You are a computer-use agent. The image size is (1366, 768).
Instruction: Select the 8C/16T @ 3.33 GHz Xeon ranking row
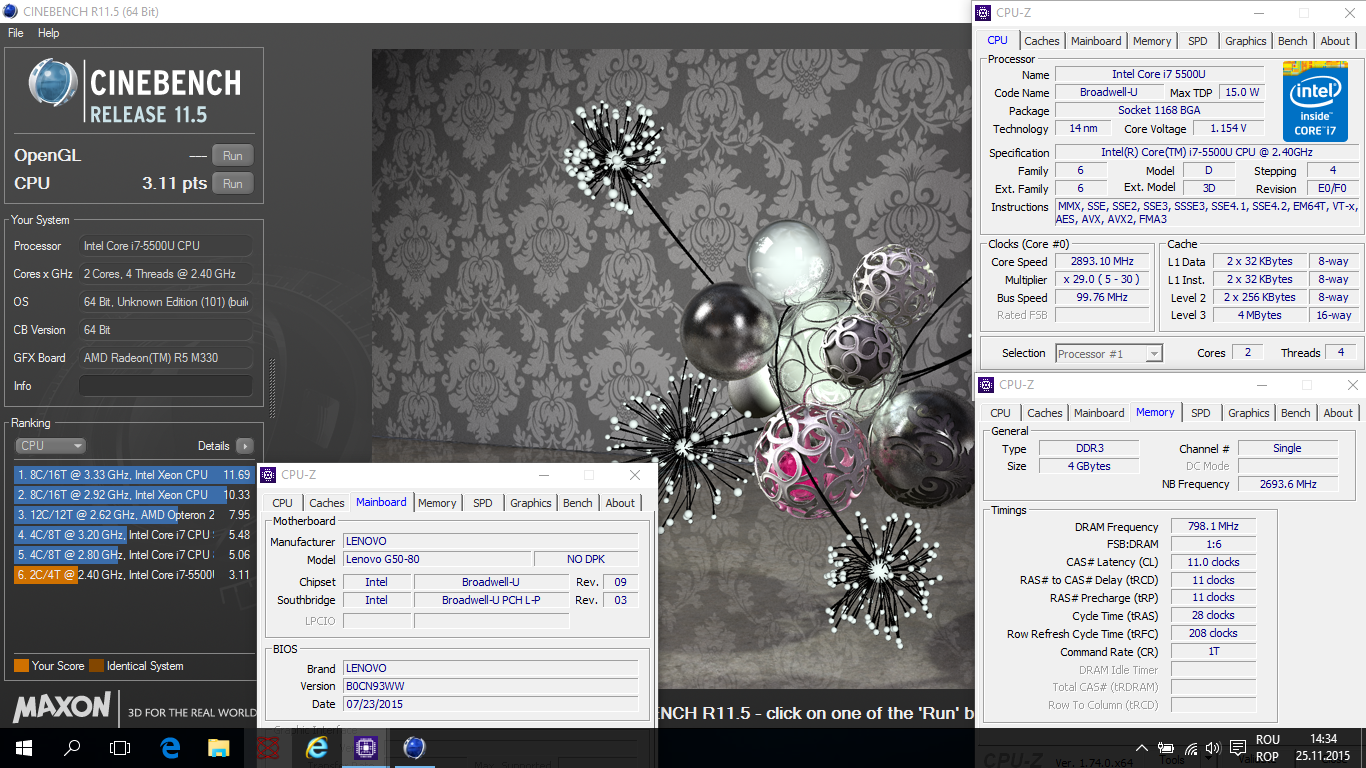[x=133, y=475]
